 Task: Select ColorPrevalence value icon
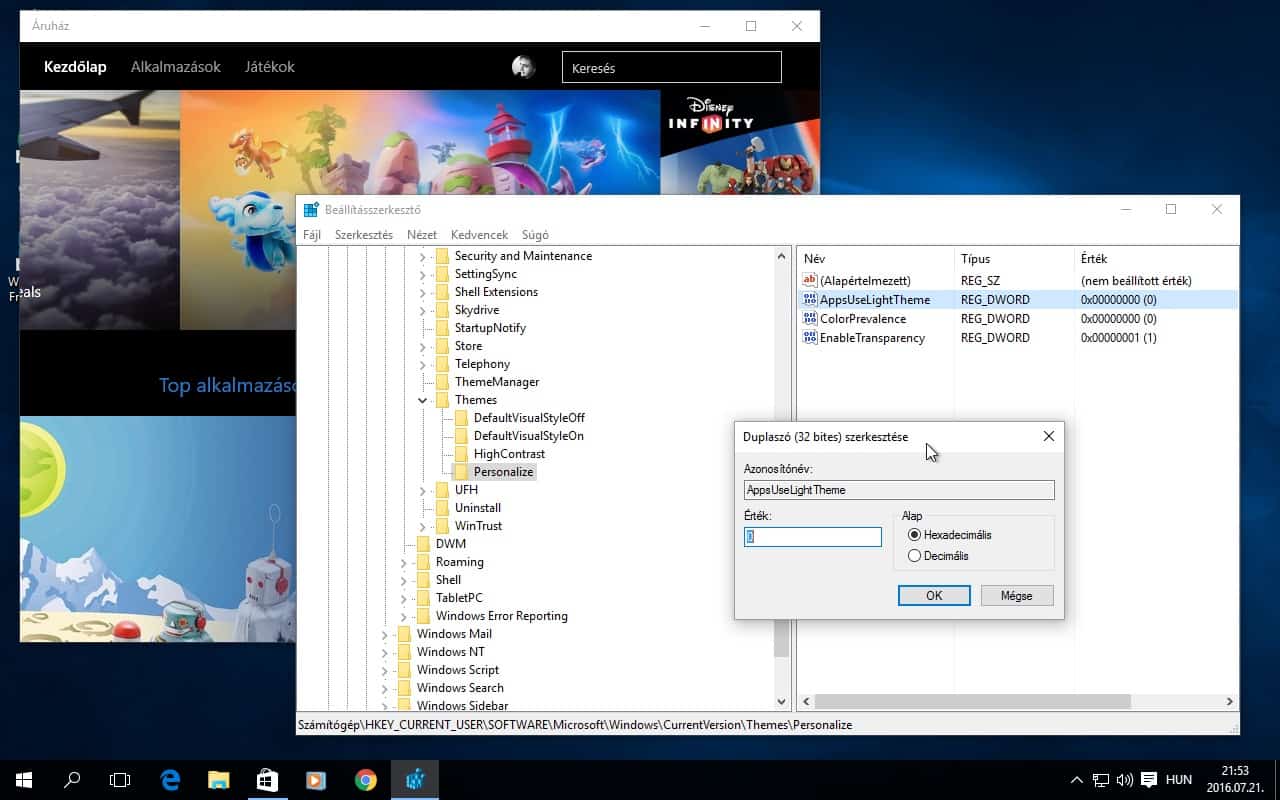click(x=810, y=319)
